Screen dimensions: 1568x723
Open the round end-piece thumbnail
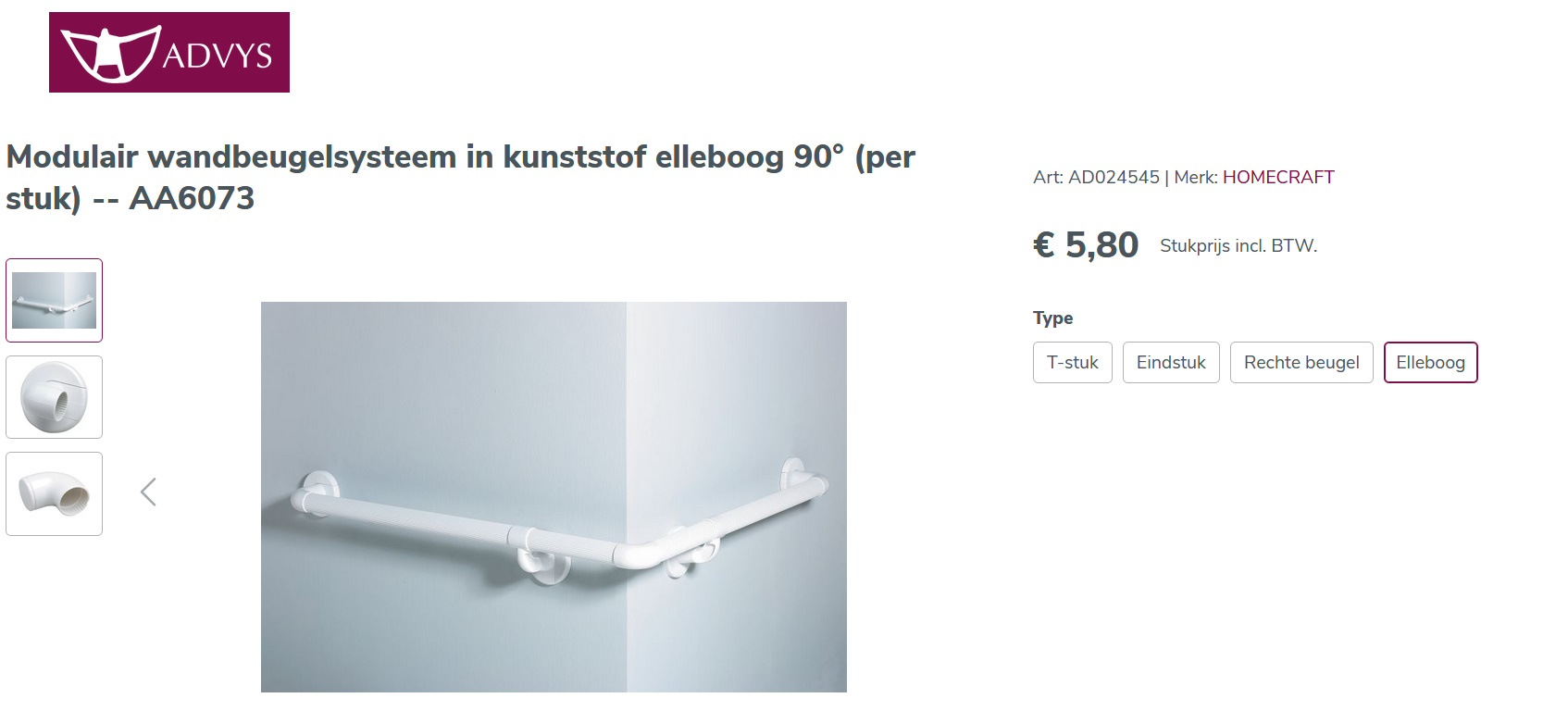pyautogui.click(x=54, y=397)
